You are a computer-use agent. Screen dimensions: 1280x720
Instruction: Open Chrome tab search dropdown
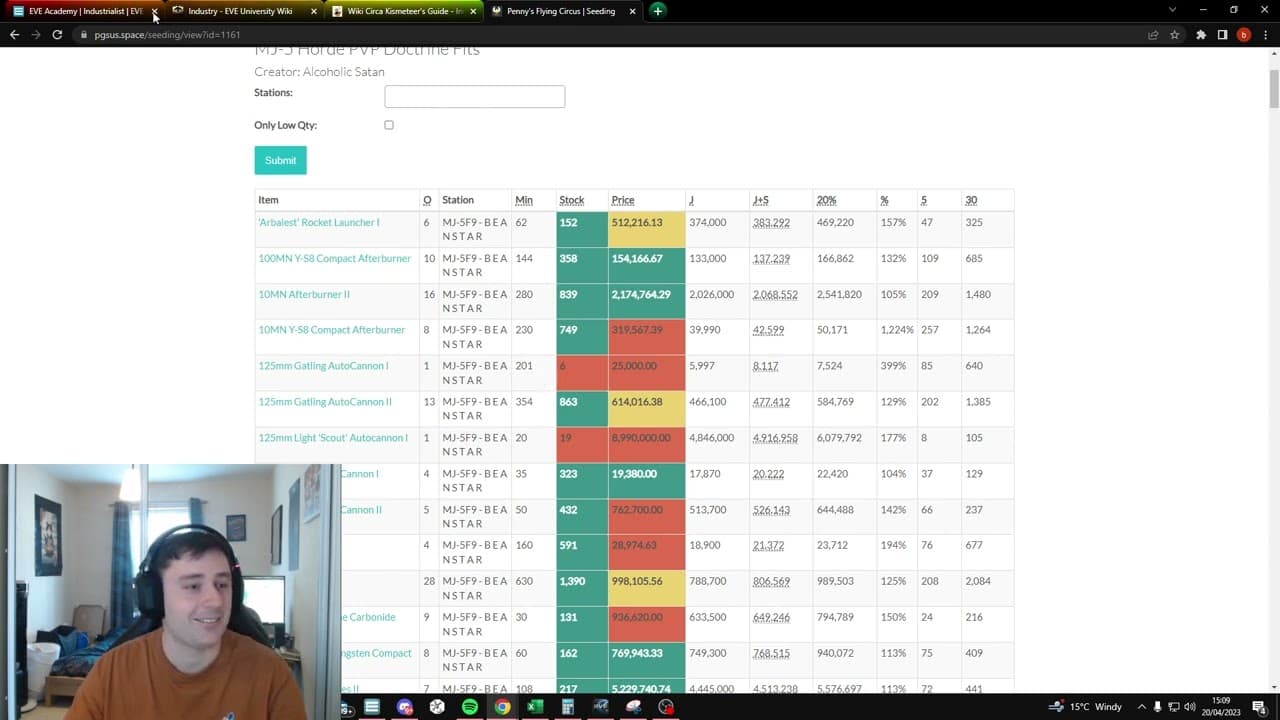(x=1172, y=10)
